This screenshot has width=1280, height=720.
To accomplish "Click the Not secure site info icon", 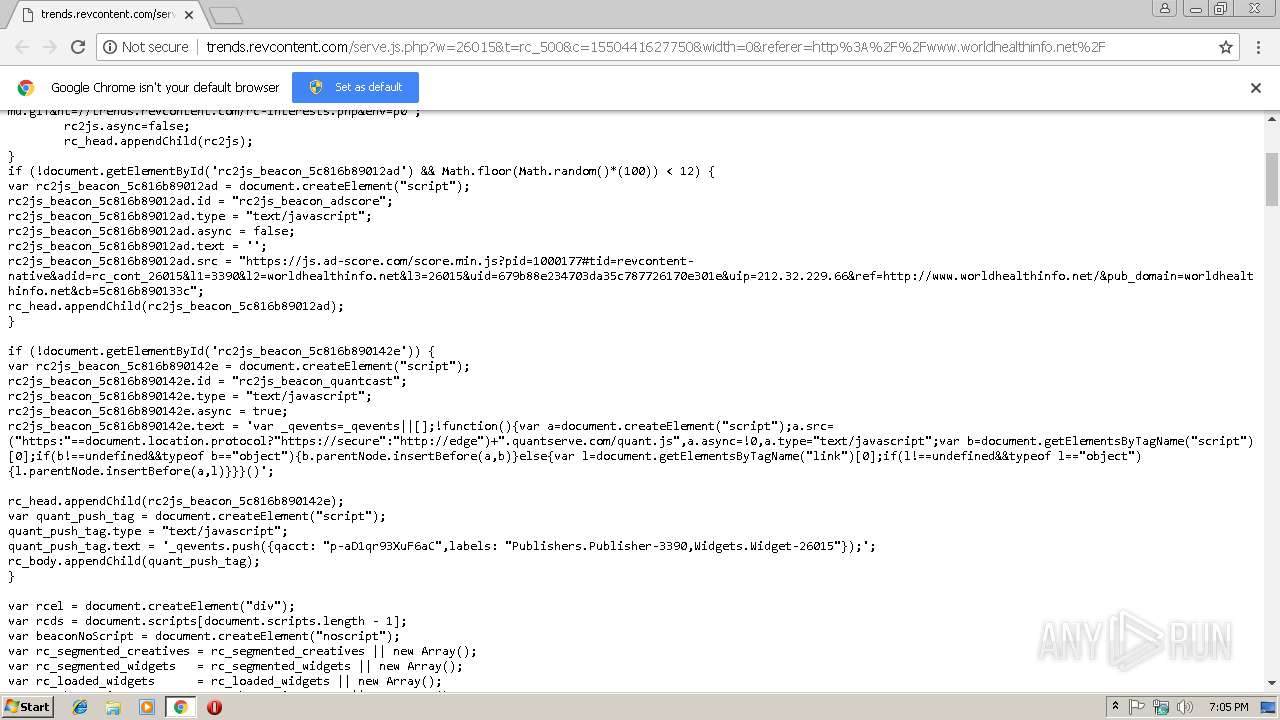I will tap(111, 47).
